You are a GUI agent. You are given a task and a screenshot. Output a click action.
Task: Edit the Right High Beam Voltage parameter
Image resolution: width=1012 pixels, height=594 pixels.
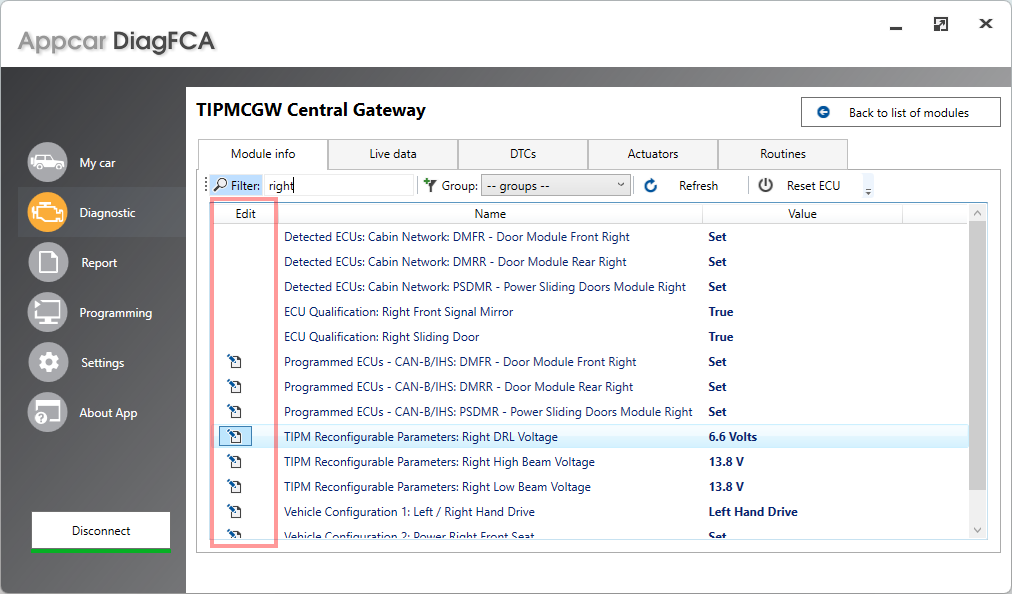[234, 461]
